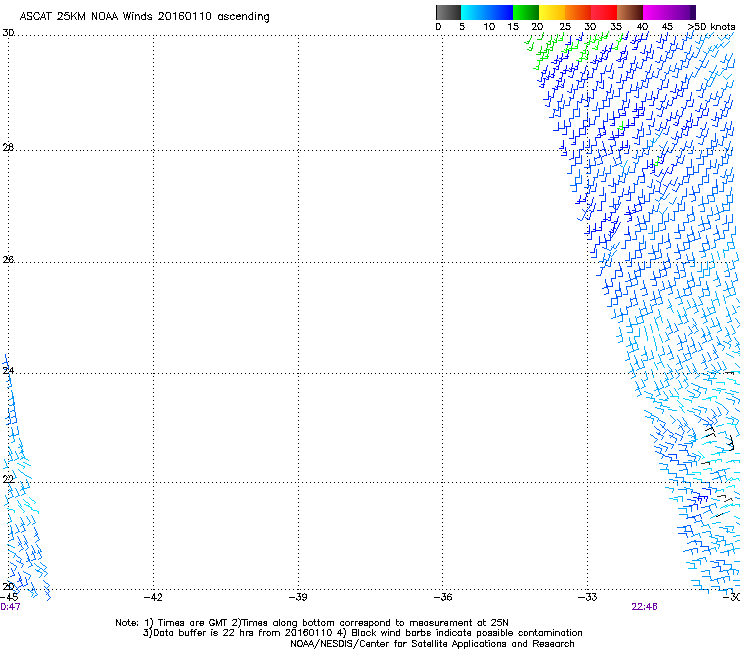Click the longitude label '-33'
The width and height of the screenshot is (740, 650).
(x=588, y=597)
